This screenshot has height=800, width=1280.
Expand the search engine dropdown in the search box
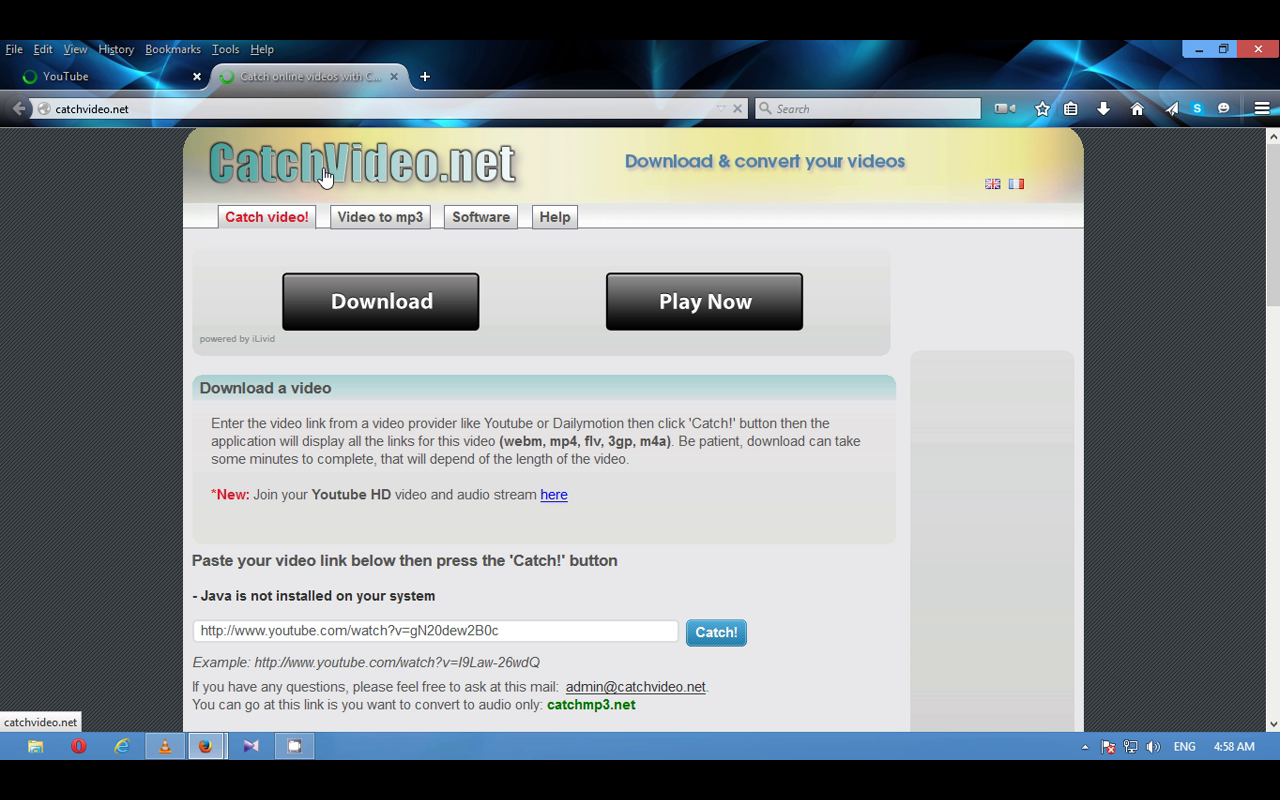tap(764, 107)
